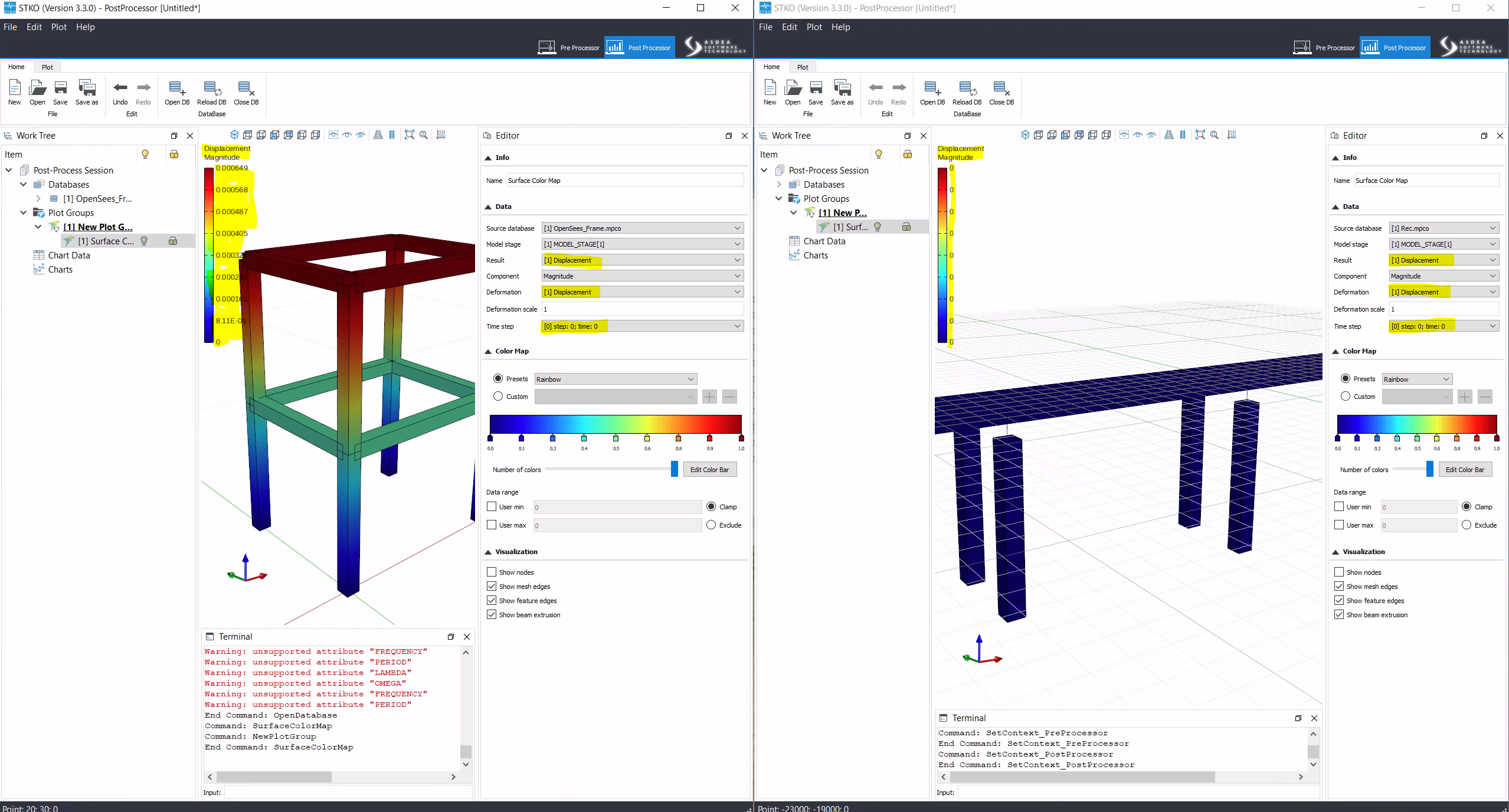This screenshot has height=812, width=1509.
Task: Expand Databases node in right Work Tree
Action: (779, 184)
